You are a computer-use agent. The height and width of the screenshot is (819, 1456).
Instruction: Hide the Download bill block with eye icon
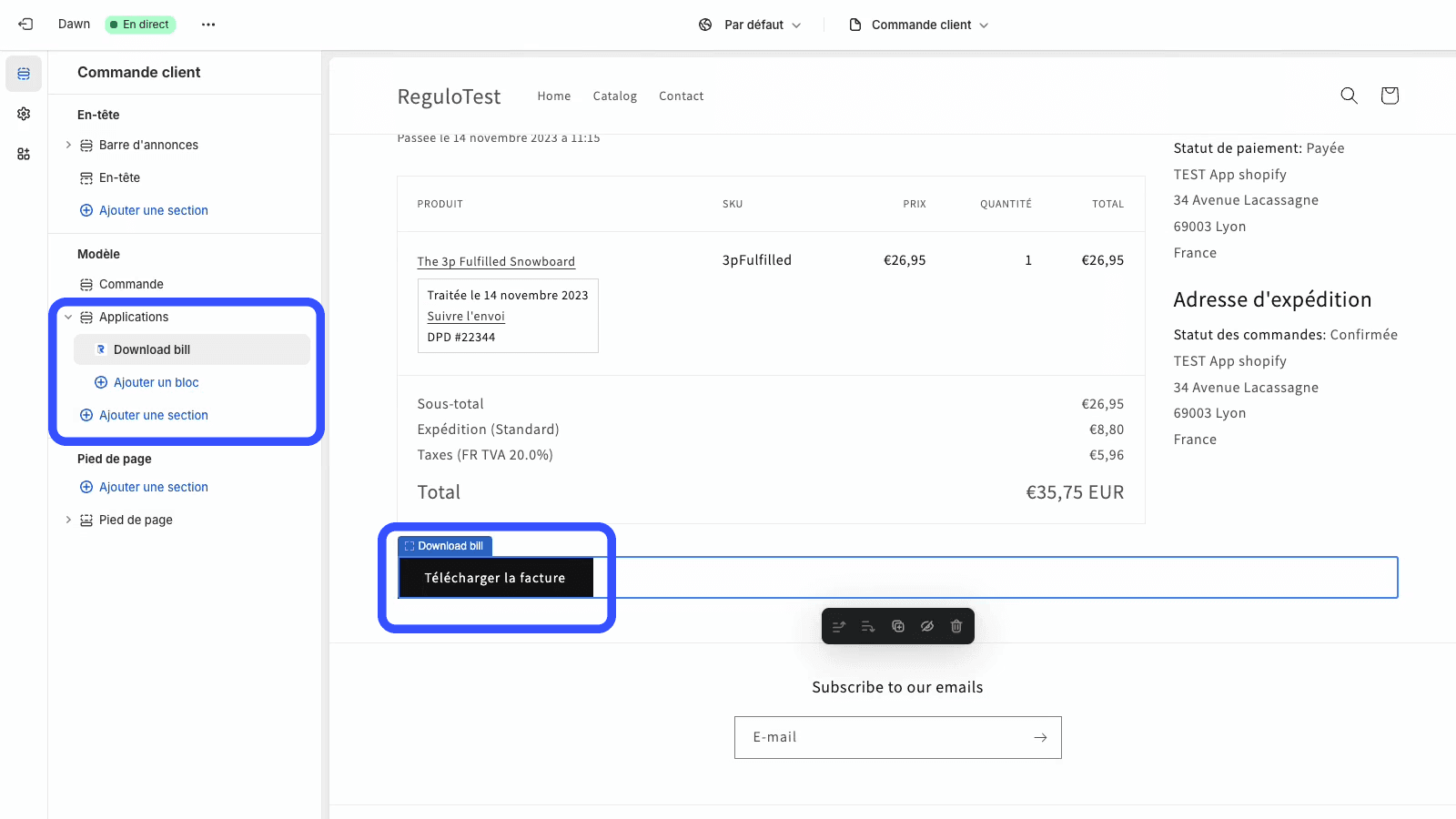pyautogui.click(x=927, y=626)
